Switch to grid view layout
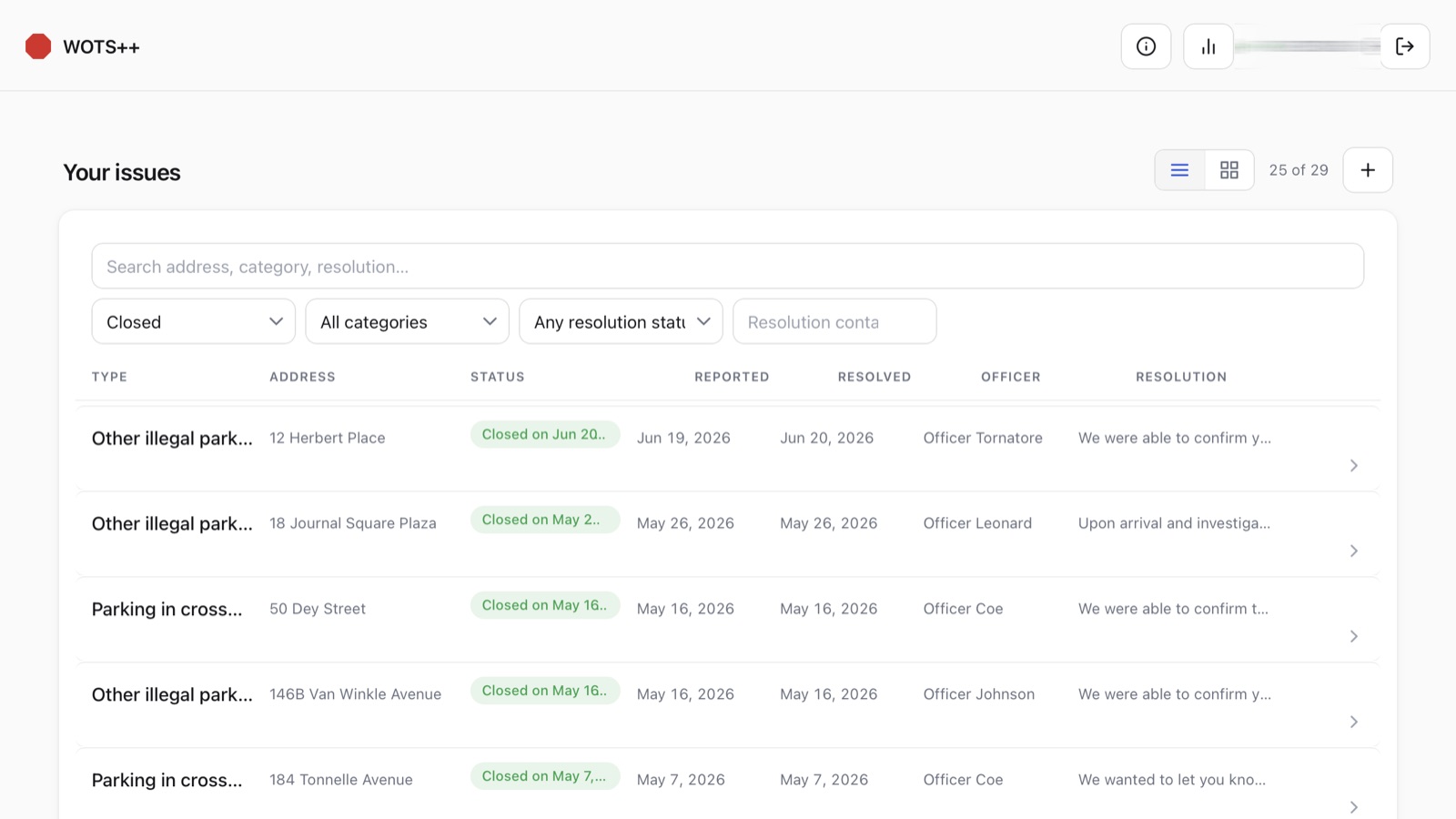 point(1229,170)
